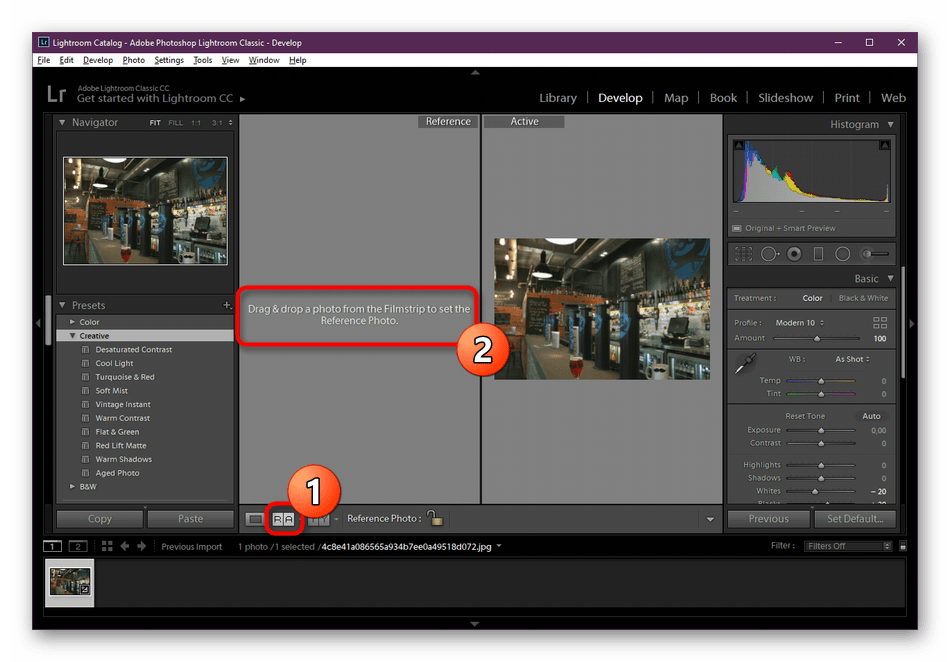The width and height of the screenshot is (950, 662).
Task: Activate the Spot Removal tool
Action: pos(769,254)
